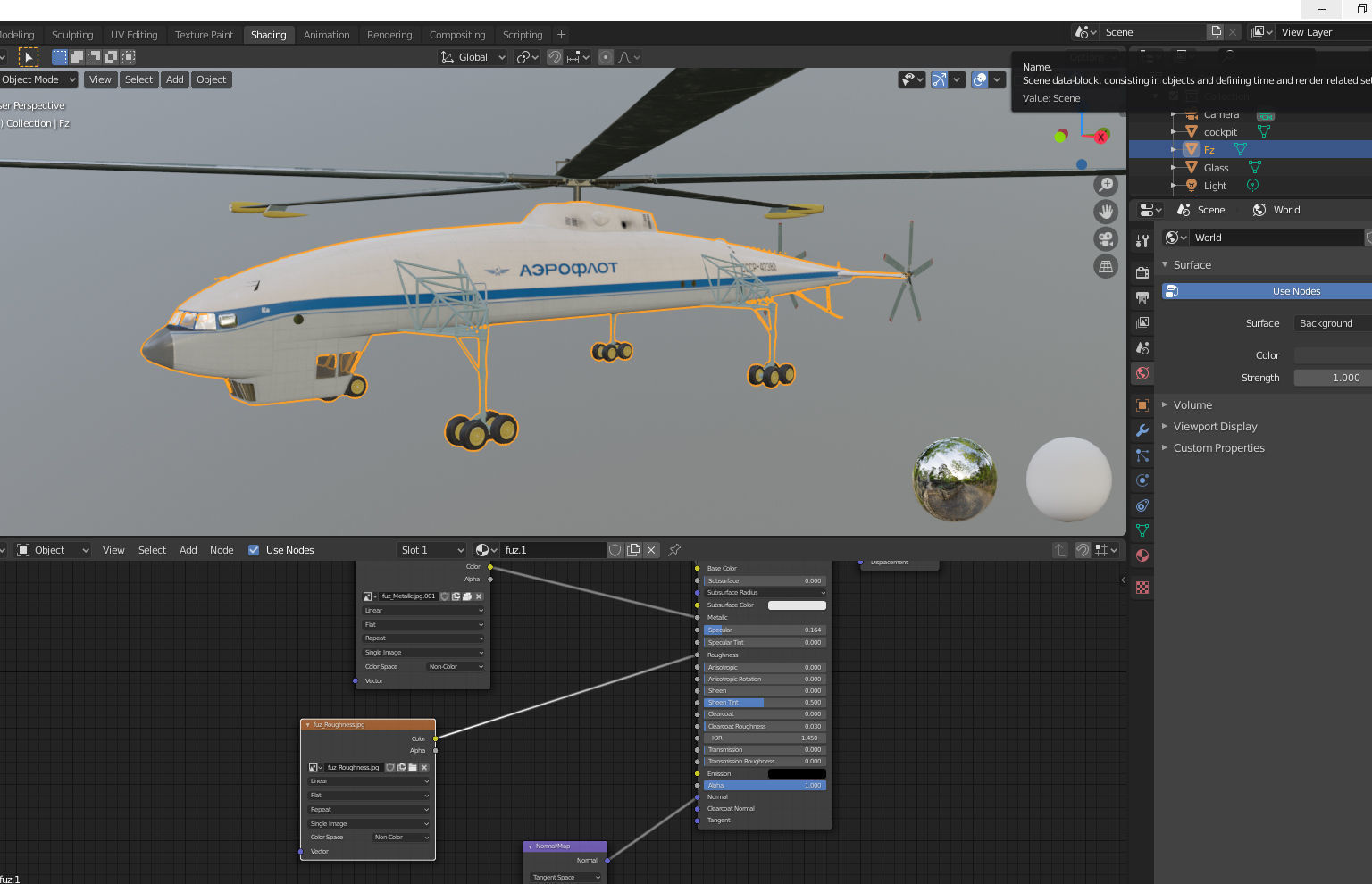
Task: Duplicate the fuz.1 material with new-copy icon
Action: point(633,550)
